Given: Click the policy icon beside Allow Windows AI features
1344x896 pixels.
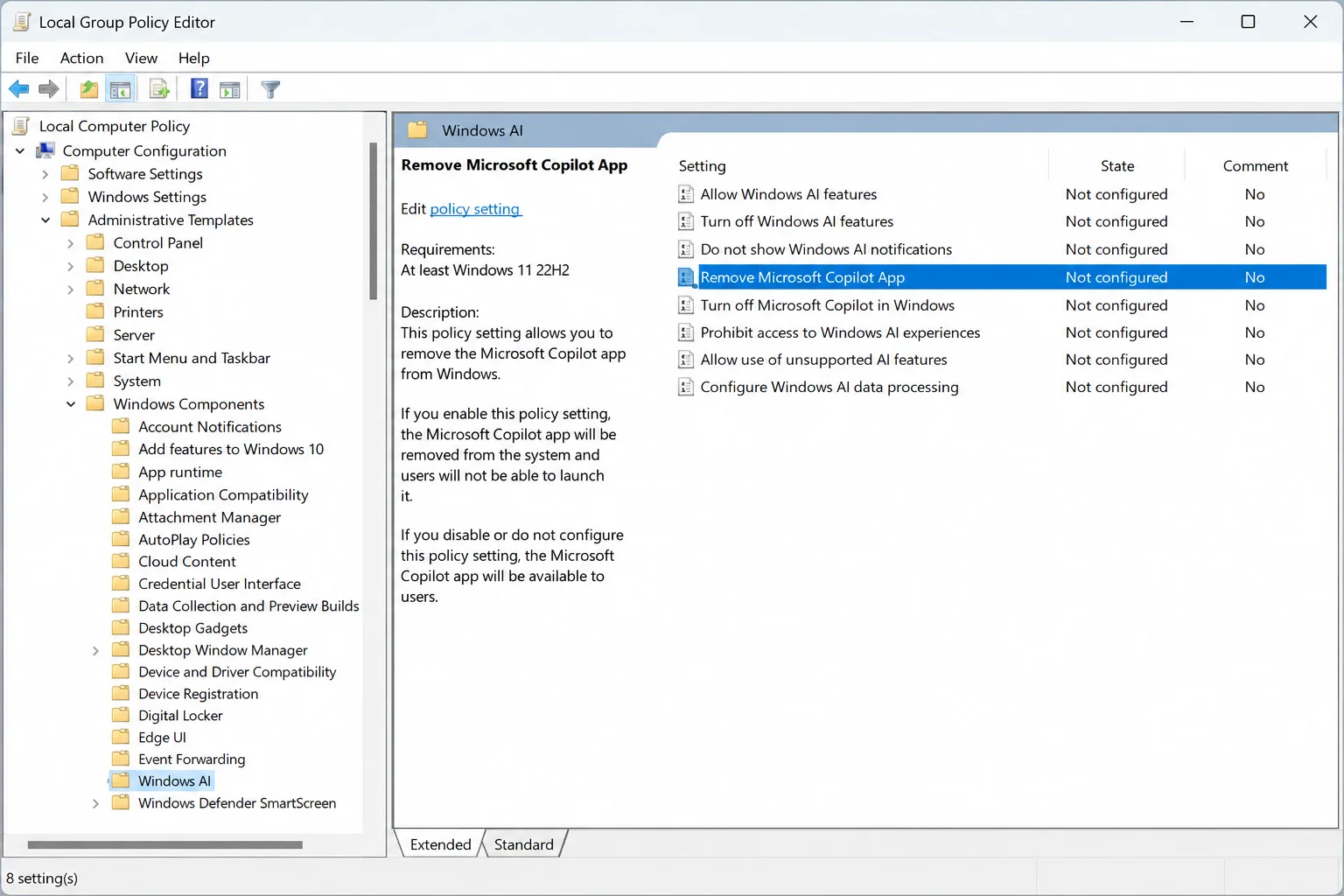Looking at the screenshot, I should coord(686,194).
